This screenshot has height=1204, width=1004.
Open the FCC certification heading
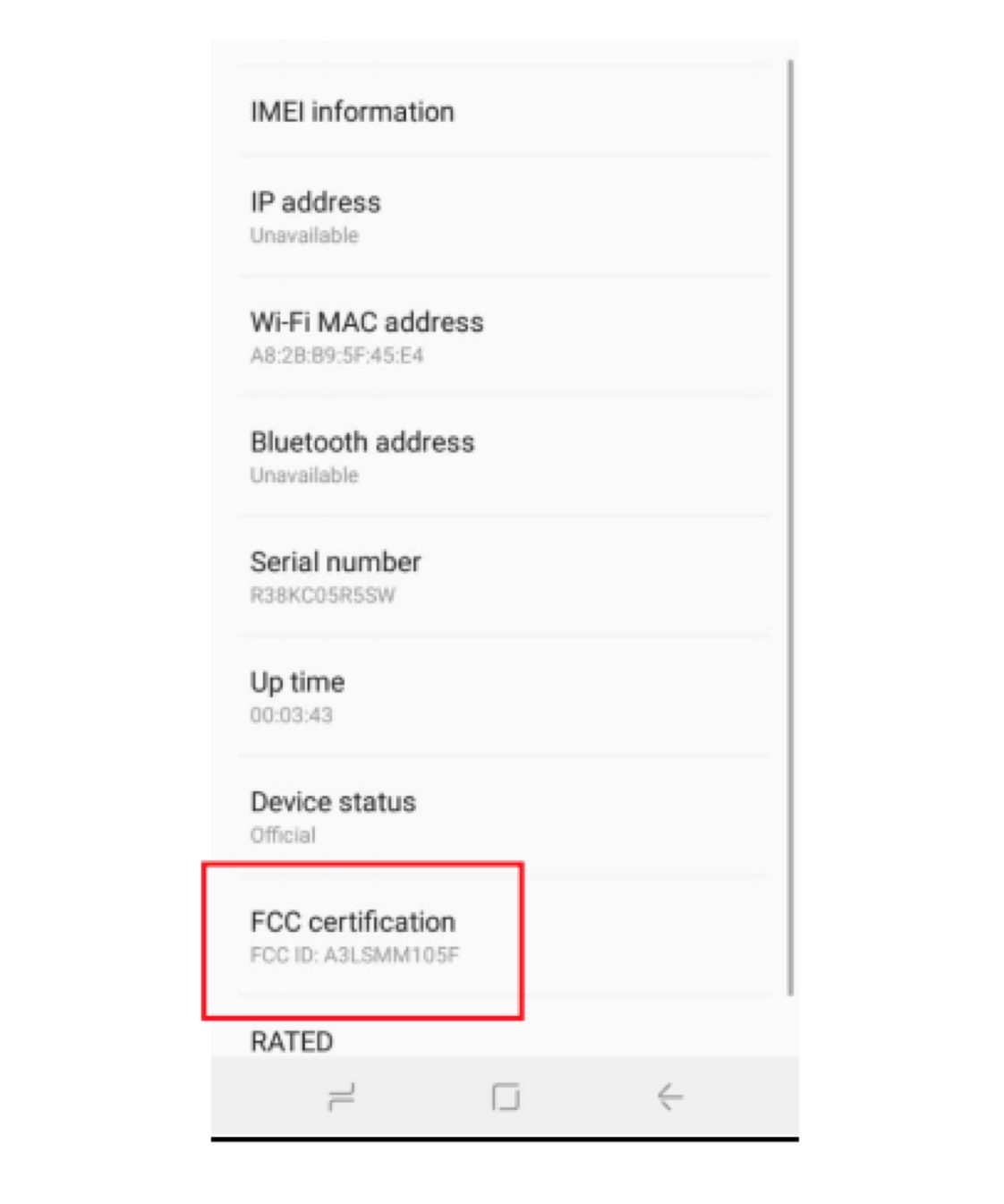click(x=353, y=922)
